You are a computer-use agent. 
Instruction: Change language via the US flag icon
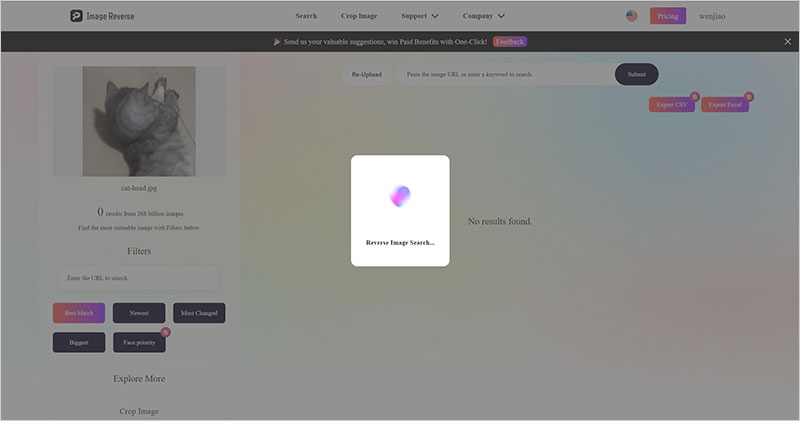tap(632, 16)
